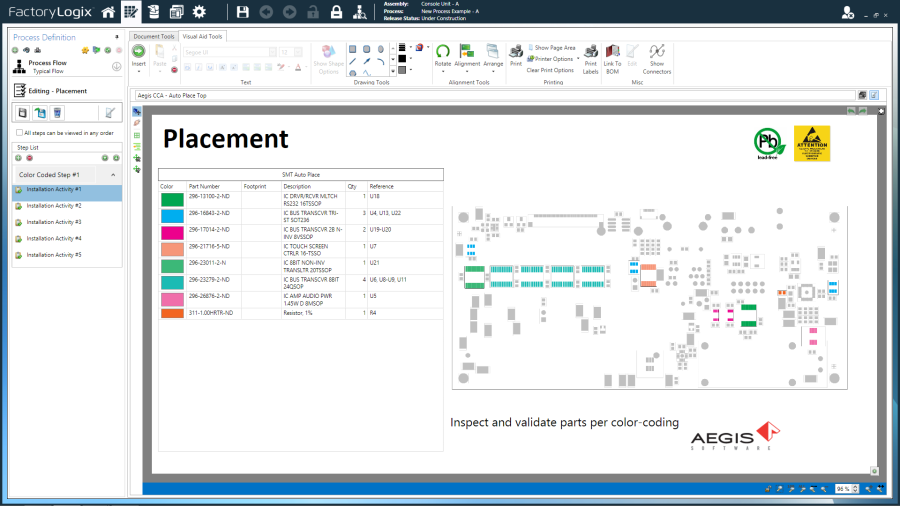Click the Home icon in the top bar
The width and height of the screenshot is (900, 506).
tap(108, 12)
